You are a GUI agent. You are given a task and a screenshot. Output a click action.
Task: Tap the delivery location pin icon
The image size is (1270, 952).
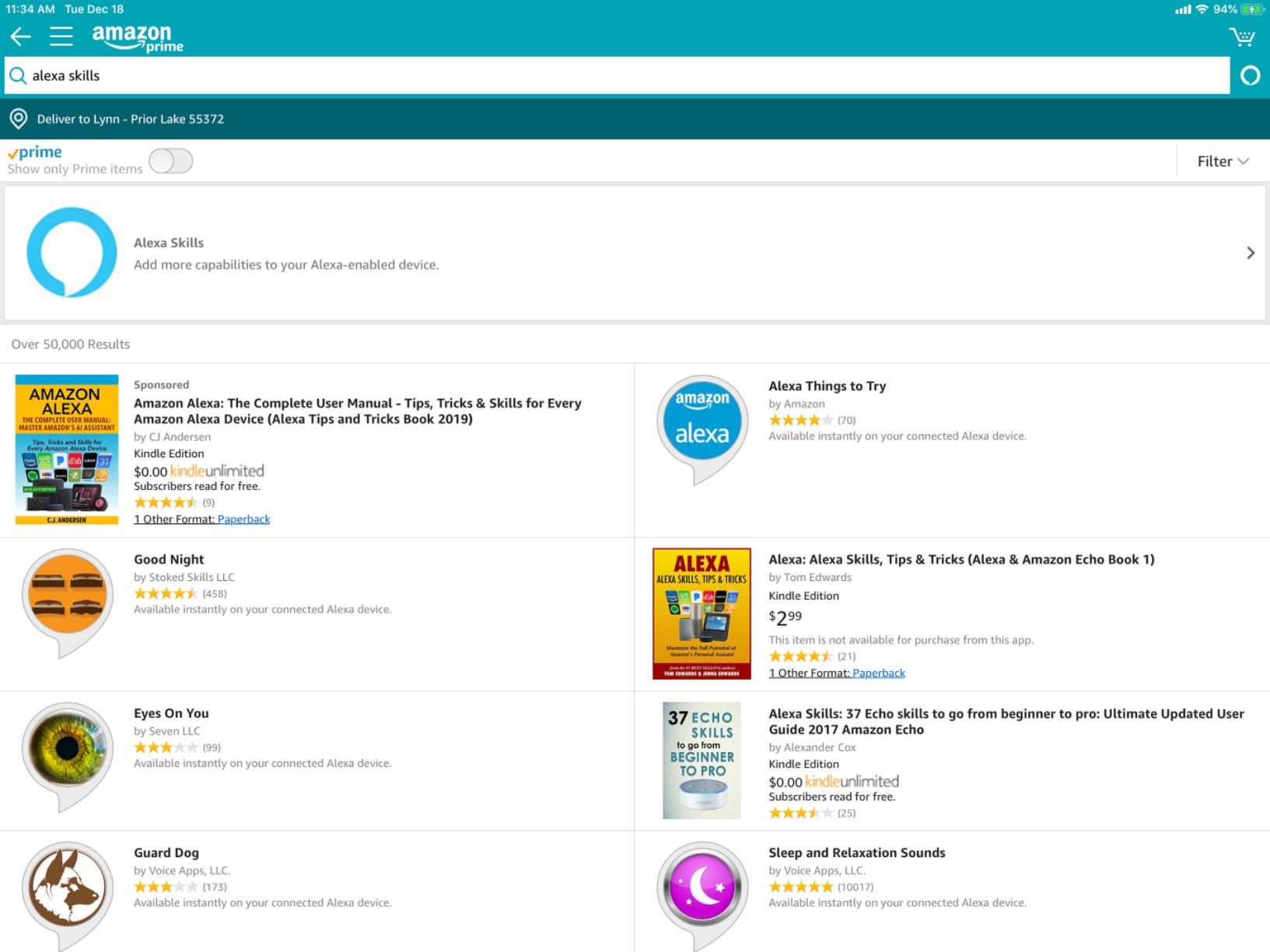pyautogui.click(x=19, y=118)
